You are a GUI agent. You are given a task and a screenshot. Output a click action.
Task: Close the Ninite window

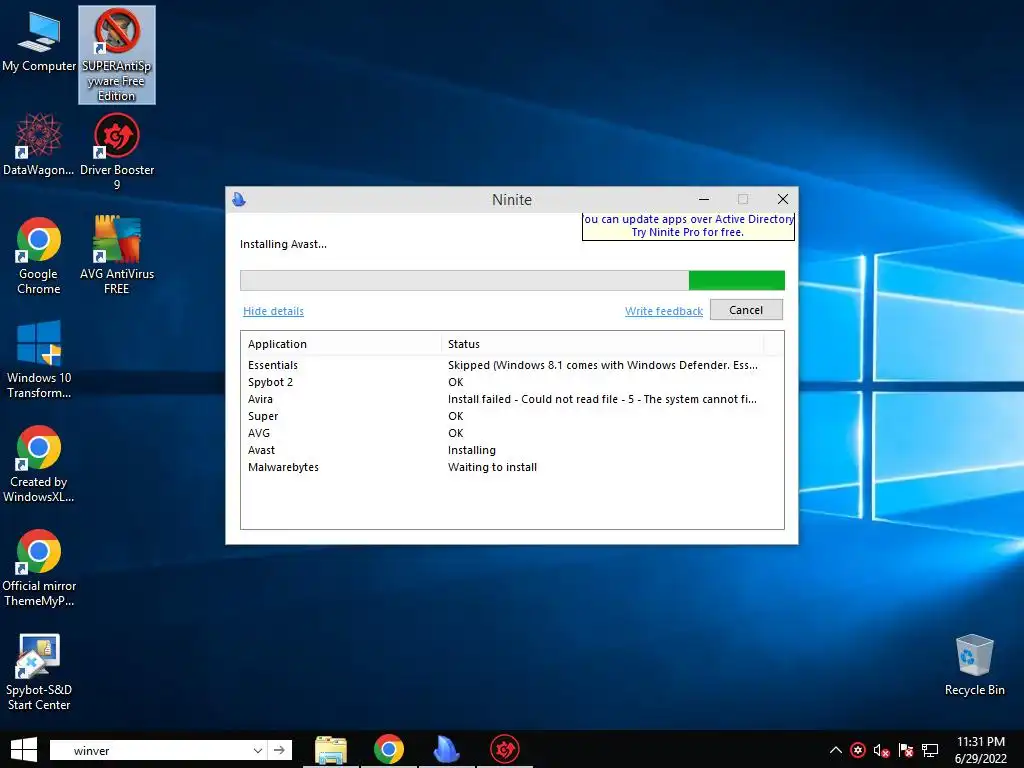pyautogui.click(x=783, y=199)
